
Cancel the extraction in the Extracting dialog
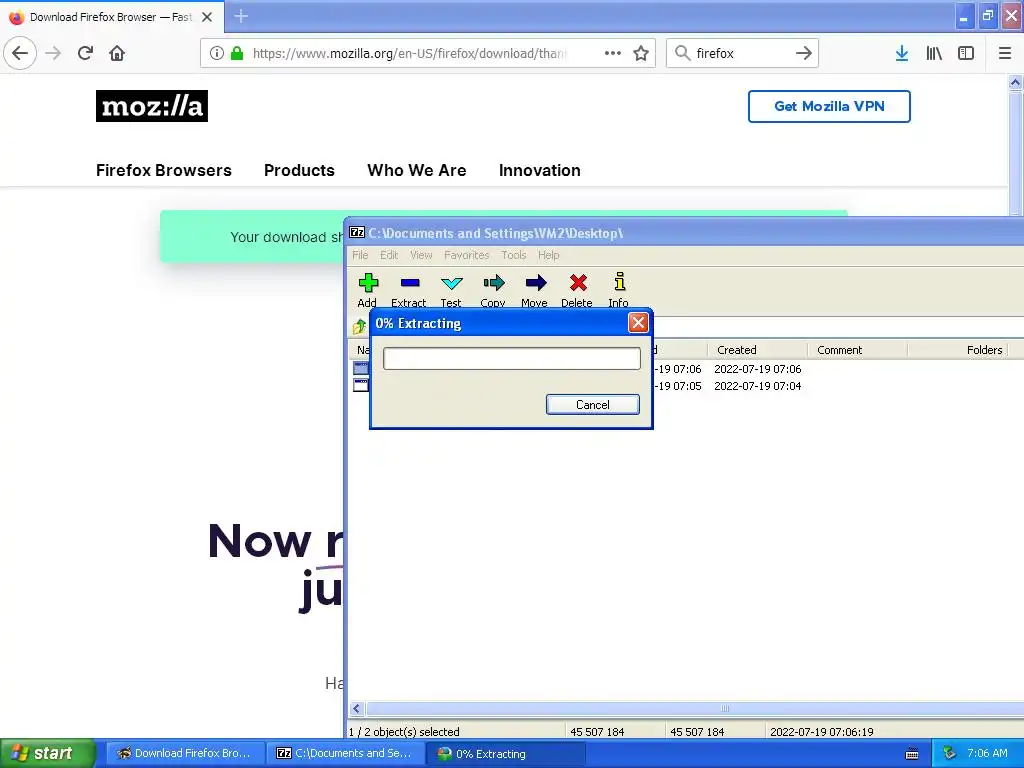point(593,405)
